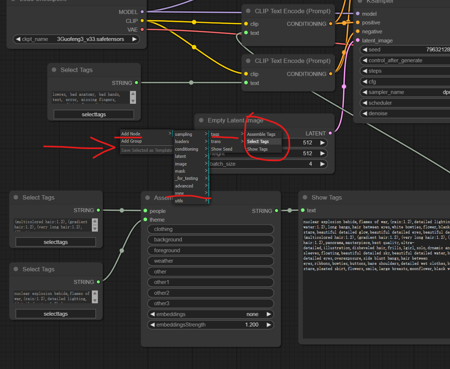This screenshot has height=369, width=450.
Task: Click the left arrow of the embeddings widget
Action: coord(153,314)
